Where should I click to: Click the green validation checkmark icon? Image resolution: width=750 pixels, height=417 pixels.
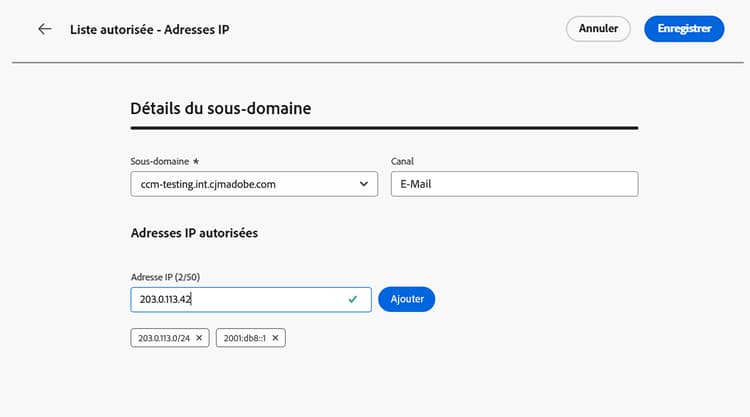(353, 299)
